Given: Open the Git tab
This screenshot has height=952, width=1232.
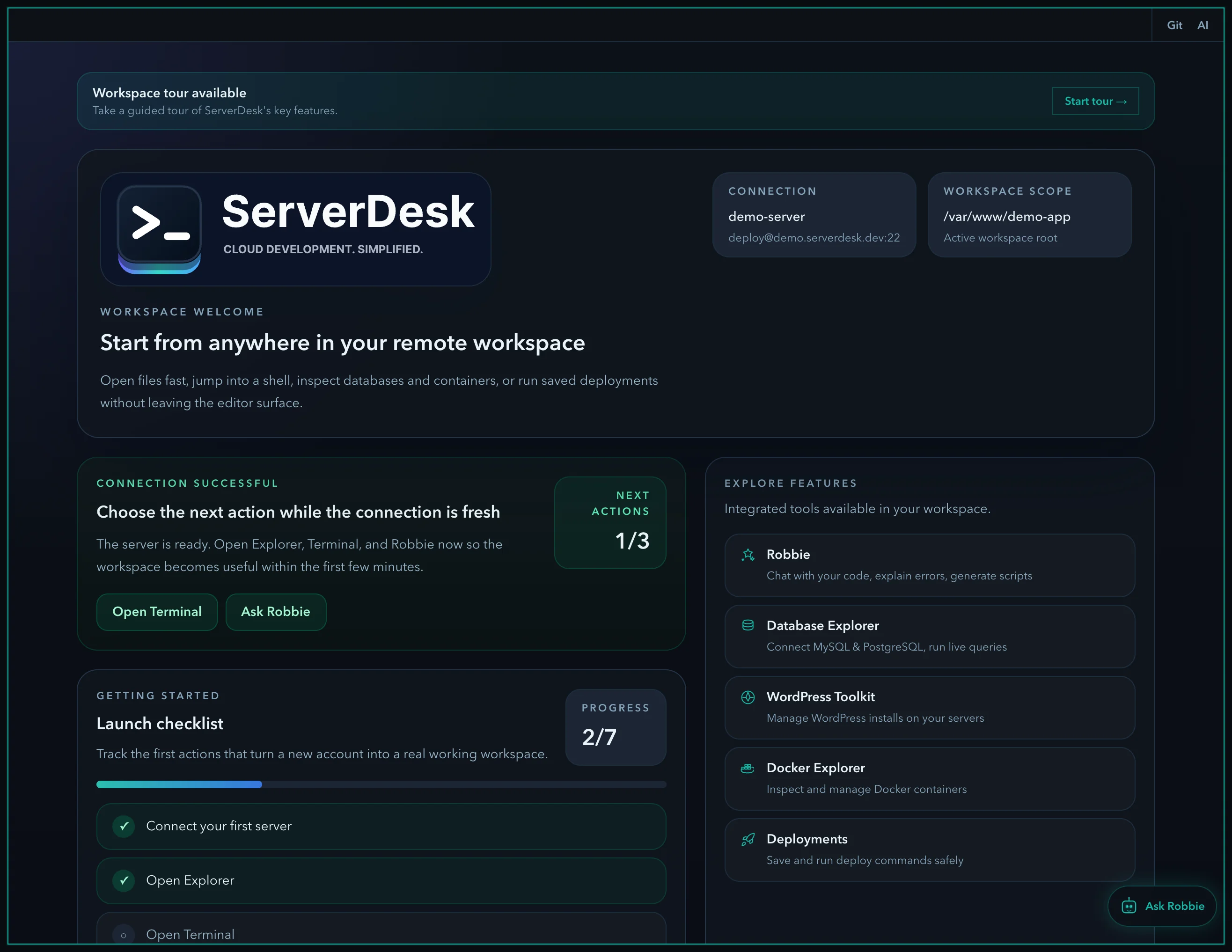Looking at the screenshot, I should (x=1174, y=25).
